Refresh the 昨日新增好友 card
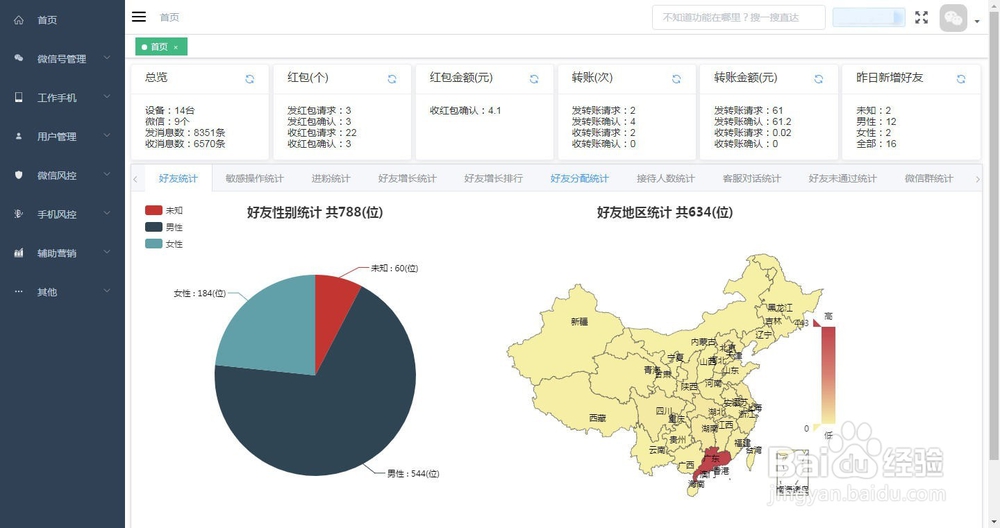This screenshot has width=1000, height=528. (960, 79)
